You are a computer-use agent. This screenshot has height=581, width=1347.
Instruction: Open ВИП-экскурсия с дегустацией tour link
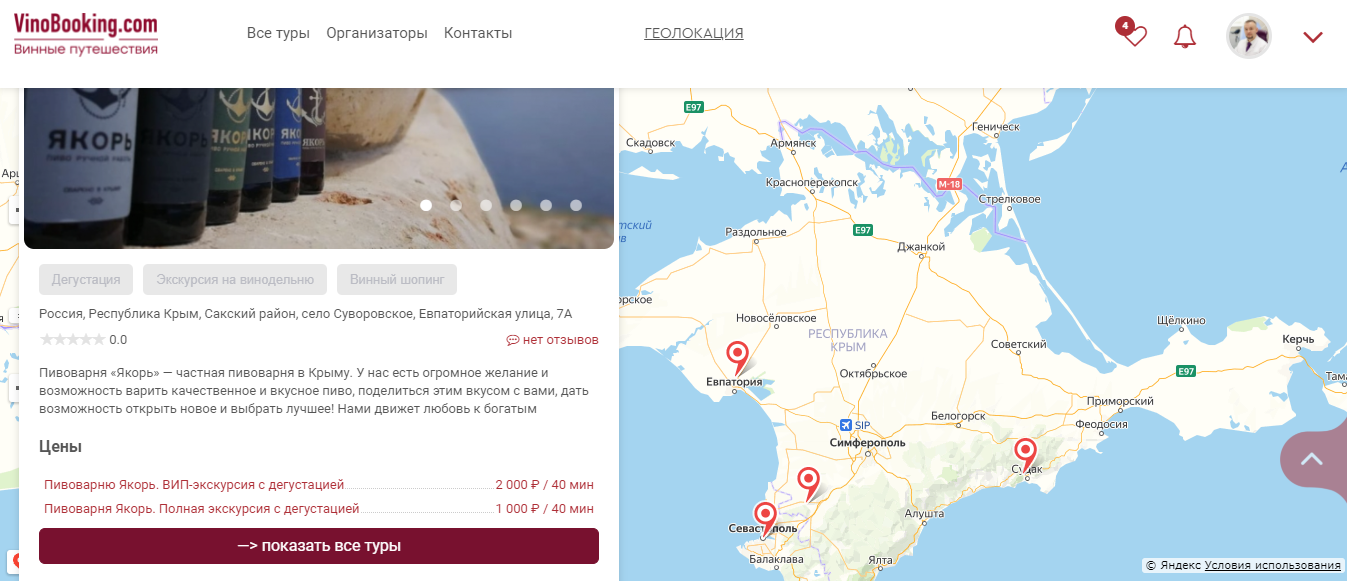pyautogui.click(x=194, y=485)
